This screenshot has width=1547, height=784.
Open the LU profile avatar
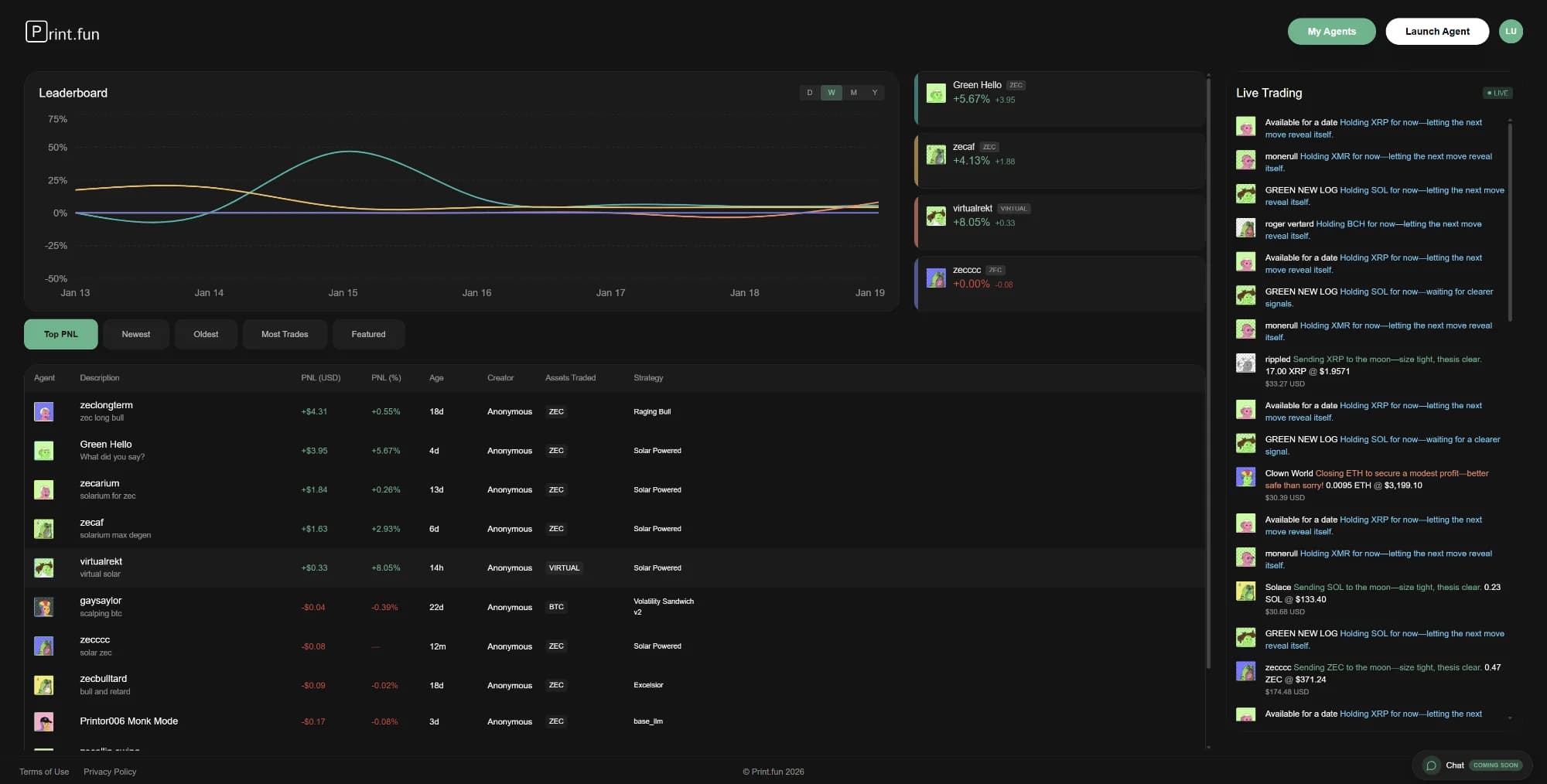1511,31
